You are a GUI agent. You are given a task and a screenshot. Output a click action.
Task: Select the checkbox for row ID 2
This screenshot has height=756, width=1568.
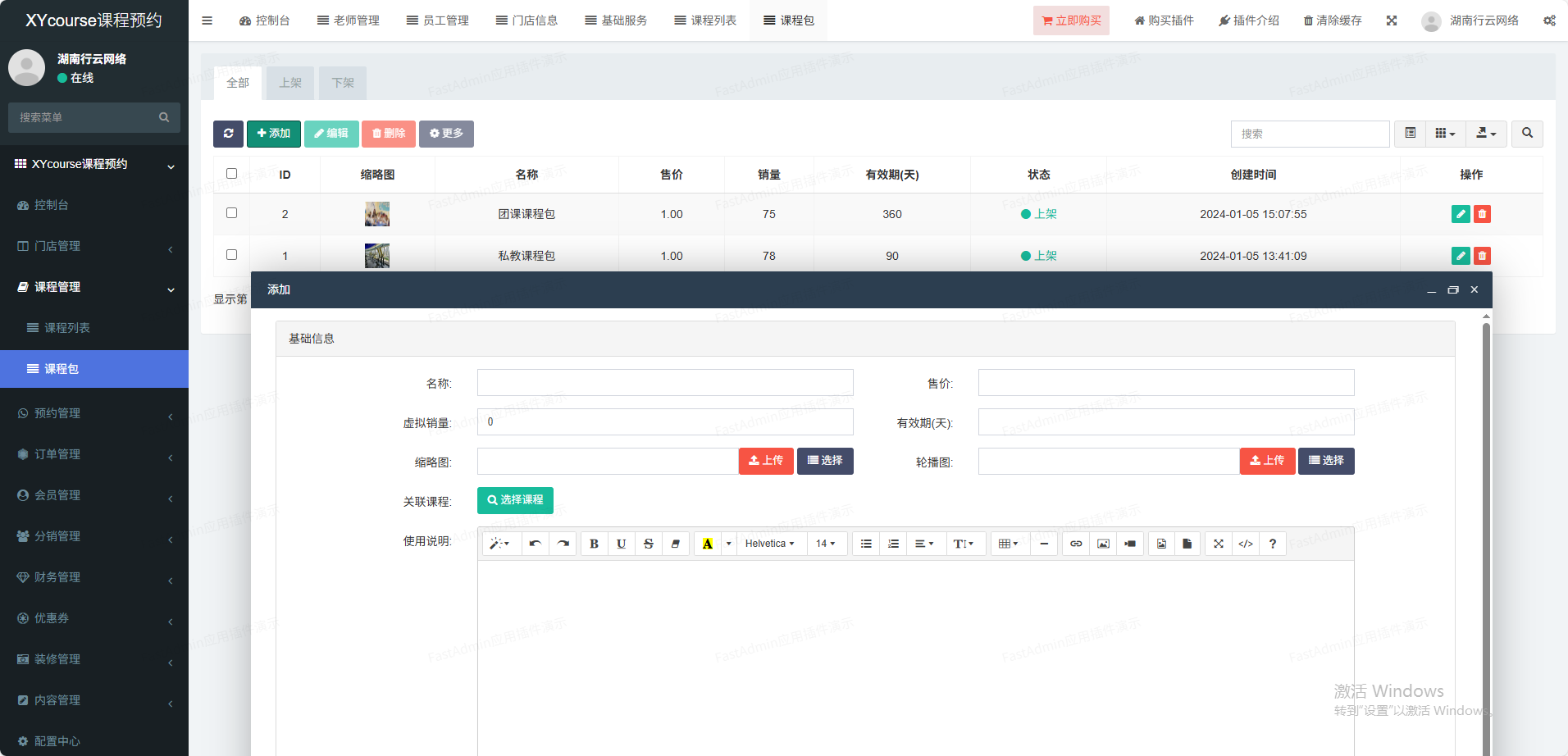pos(232,213)
